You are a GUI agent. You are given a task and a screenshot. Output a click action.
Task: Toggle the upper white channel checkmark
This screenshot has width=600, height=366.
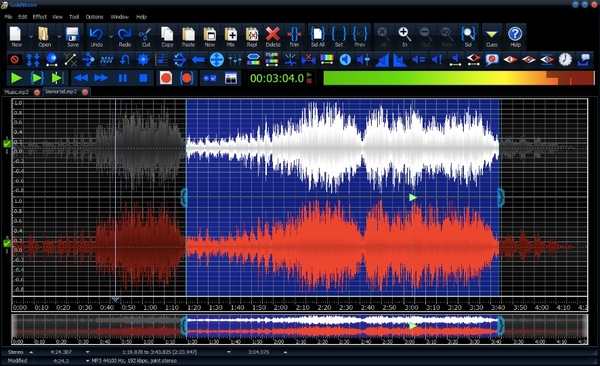pyautogui.click(x=7, y=144)
